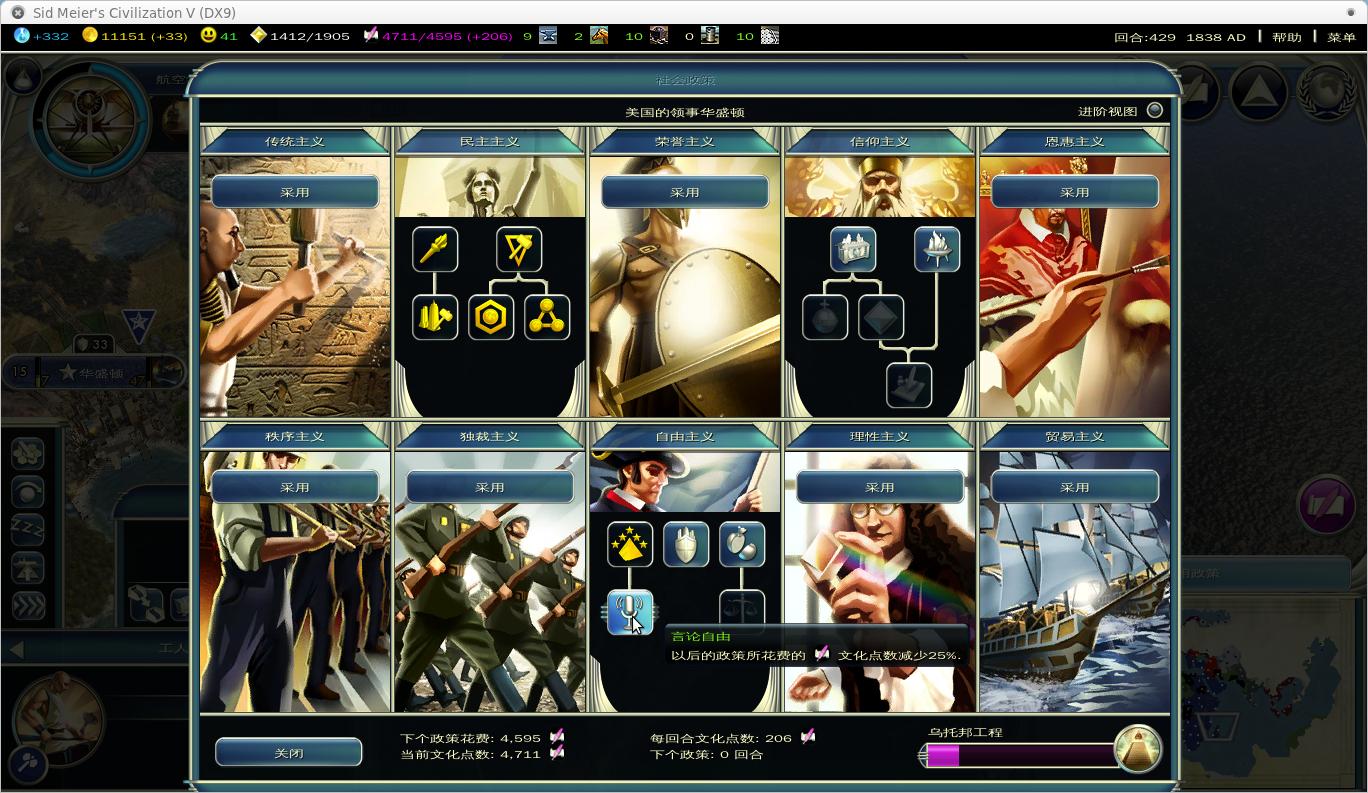Click the three-node network policy in 民主主义
Image resolution: width=1368 pixels, height=793 pixels.
547,317
